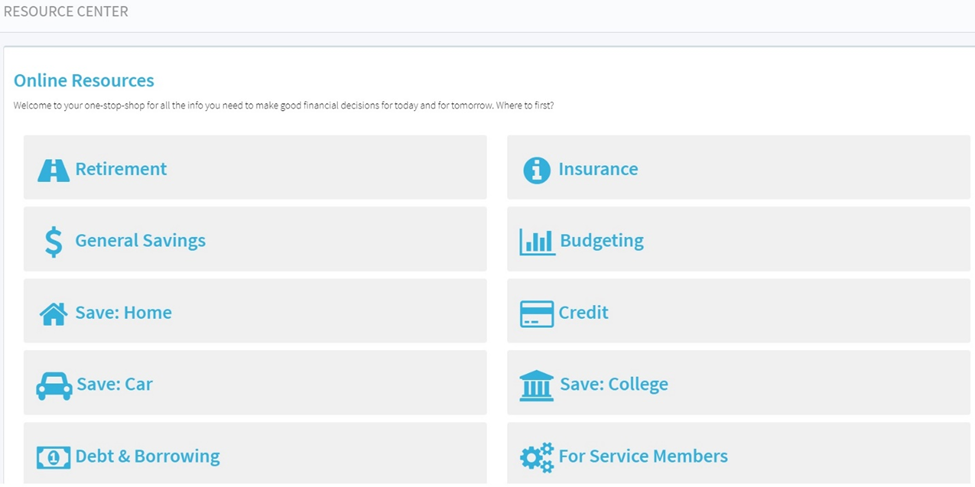Open the General Savings link
The width and height of the screenshot is (975, 487).
coord(141,241)
